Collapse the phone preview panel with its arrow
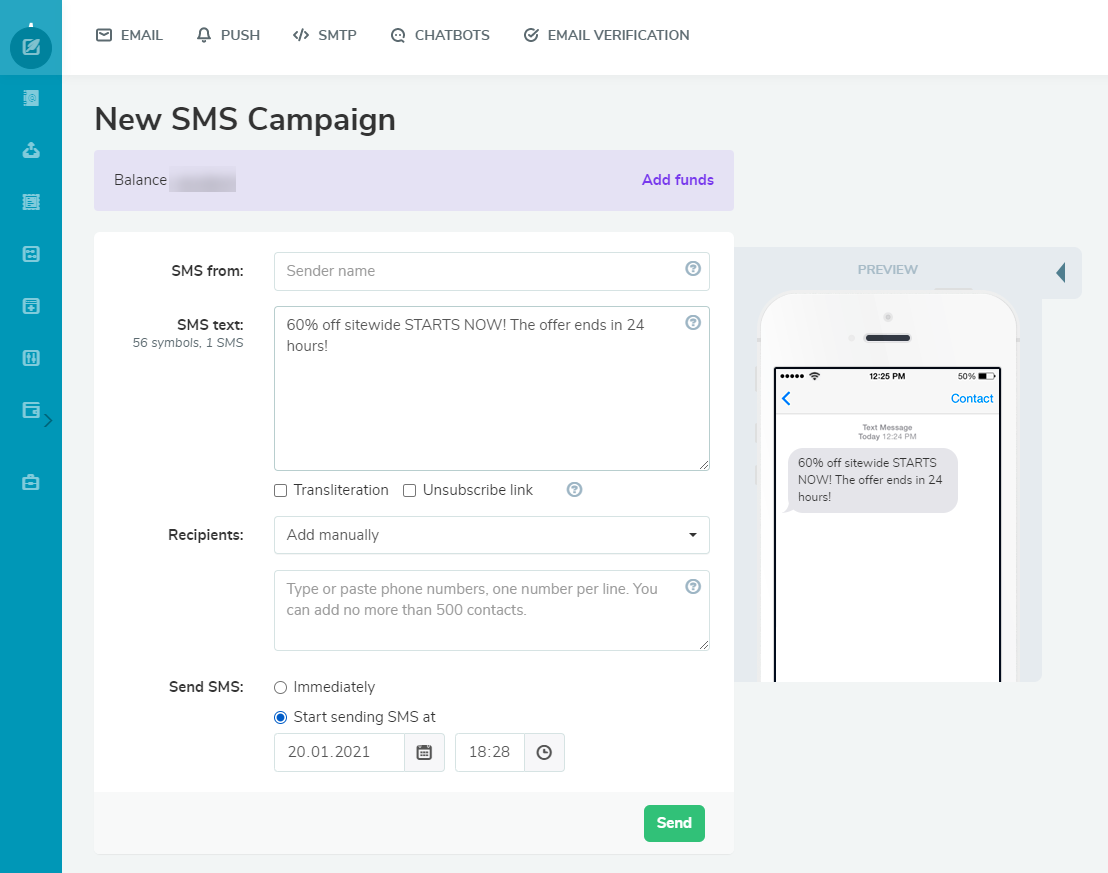This screenshot has width=1108, height=873. pyautogui.click(x=1062, y=272)
